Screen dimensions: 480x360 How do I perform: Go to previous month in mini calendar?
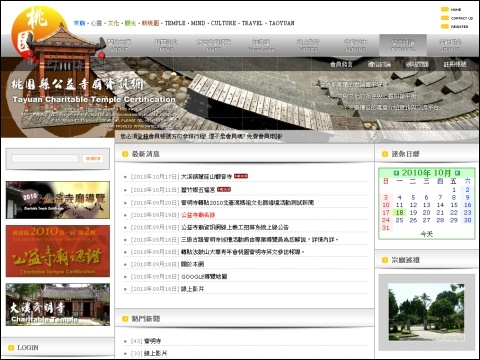coord(396,173)
